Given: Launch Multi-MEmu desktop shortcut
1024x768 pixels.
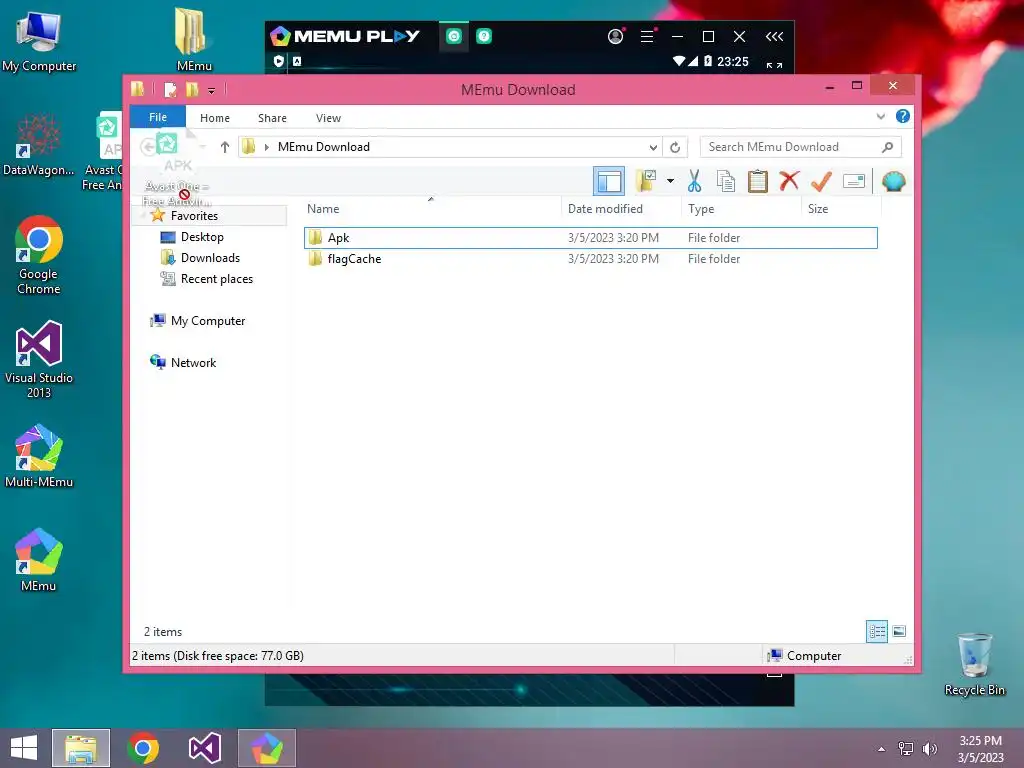Looking at the screenshot, I should tap(39, 456).
